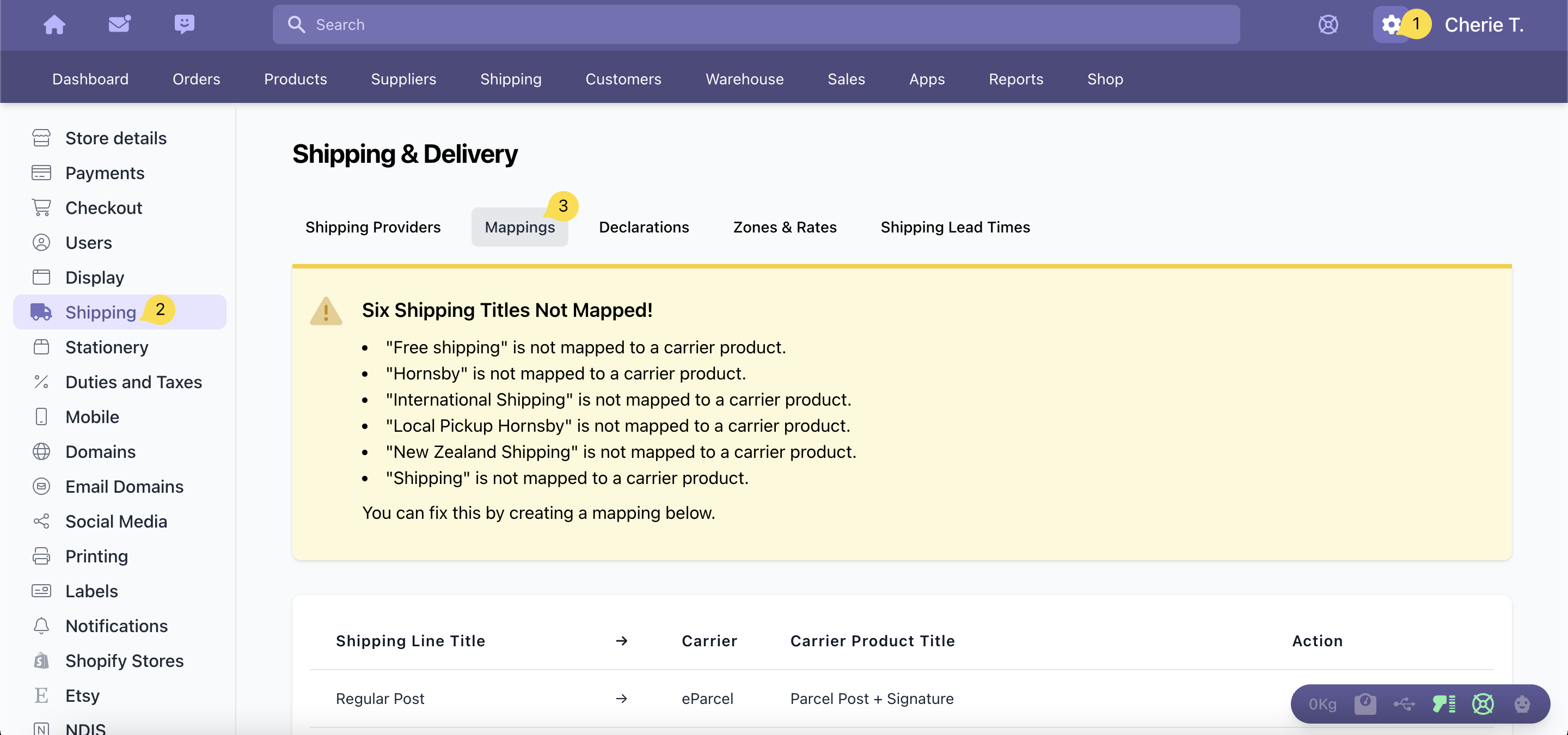
Task: Open the chat smiley message icon
Action: point(184,24)
